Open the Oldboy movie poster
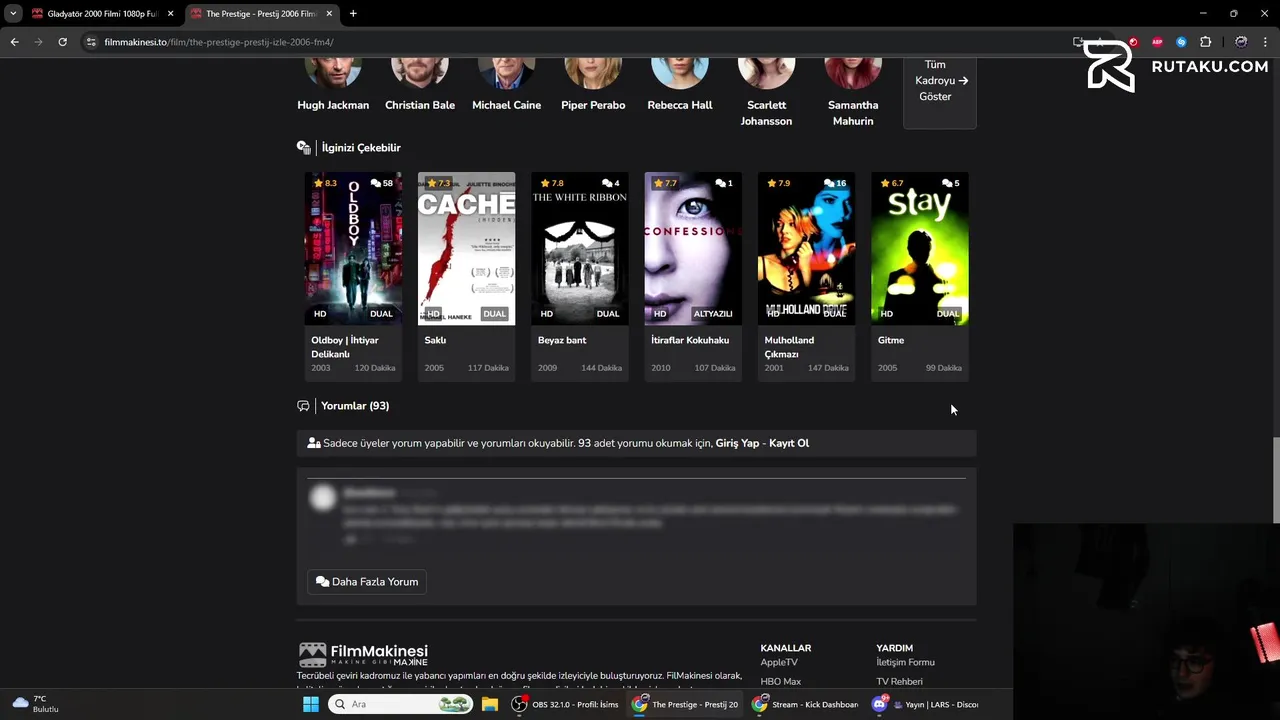This screenshot has height=720, width=1280. pyautogui.click(x=353, y=248)
